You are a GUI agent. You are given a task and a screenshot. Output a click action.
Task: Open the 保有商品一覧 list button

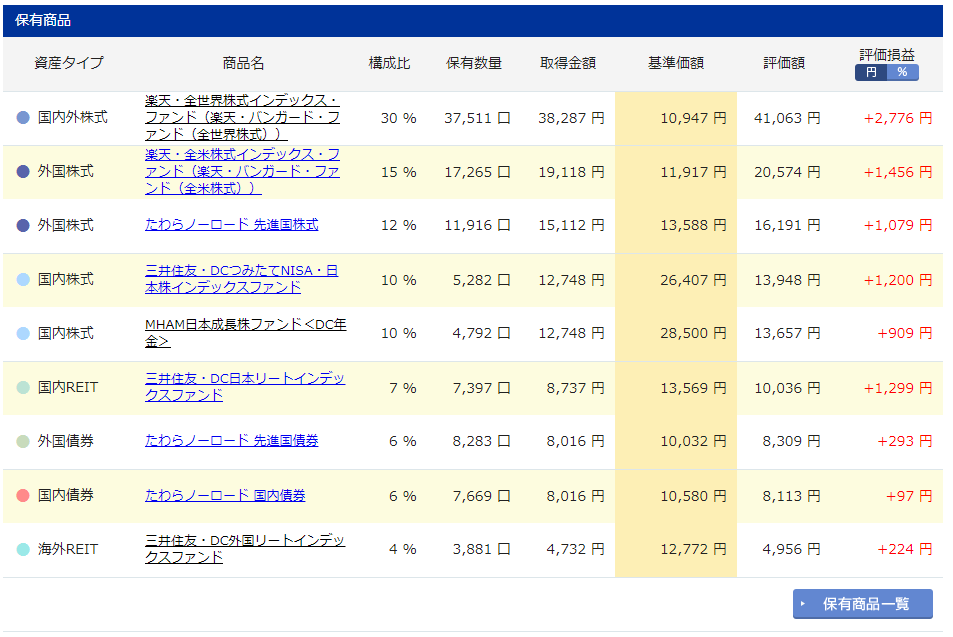tap(862, 604)
